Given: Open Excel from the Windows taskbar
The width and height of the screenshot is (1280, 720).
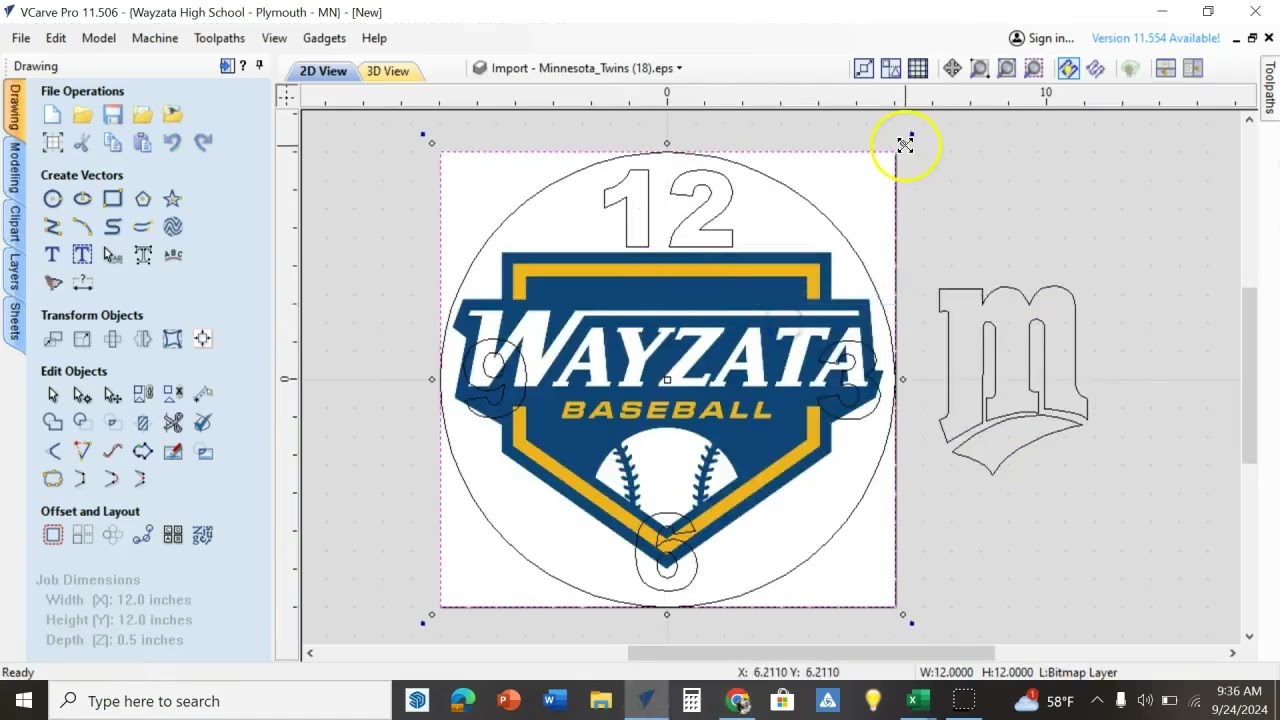Looking at the screenshot, I should [x=917, y=701].
